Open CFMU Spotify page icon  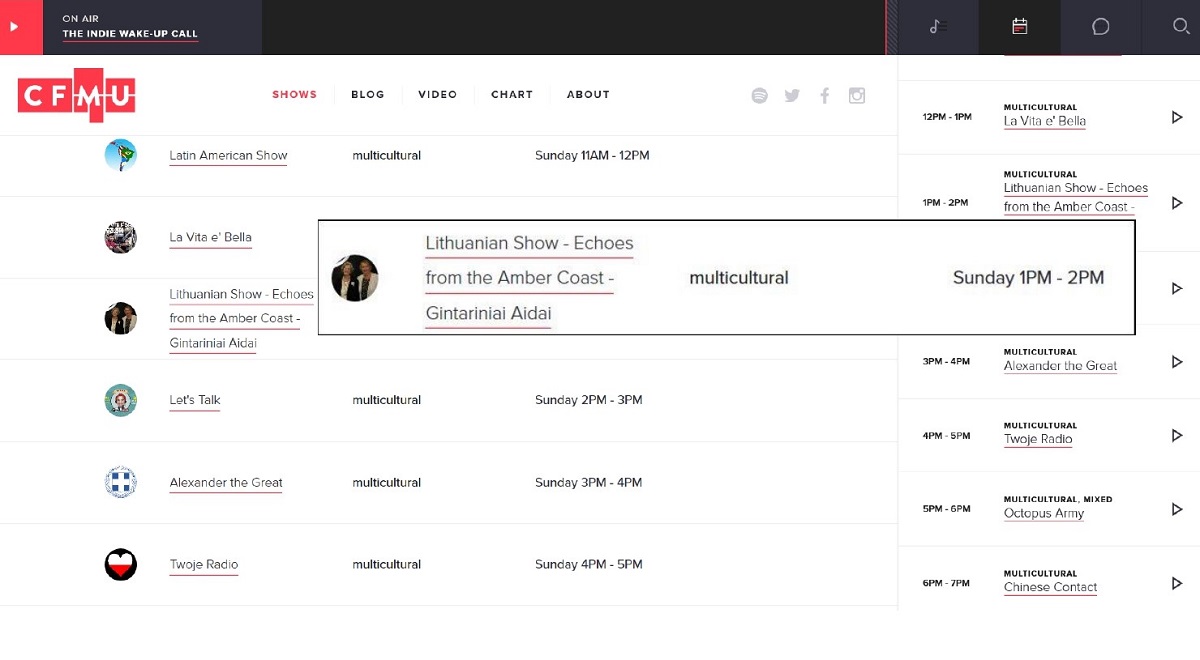(x=759, y=95)
